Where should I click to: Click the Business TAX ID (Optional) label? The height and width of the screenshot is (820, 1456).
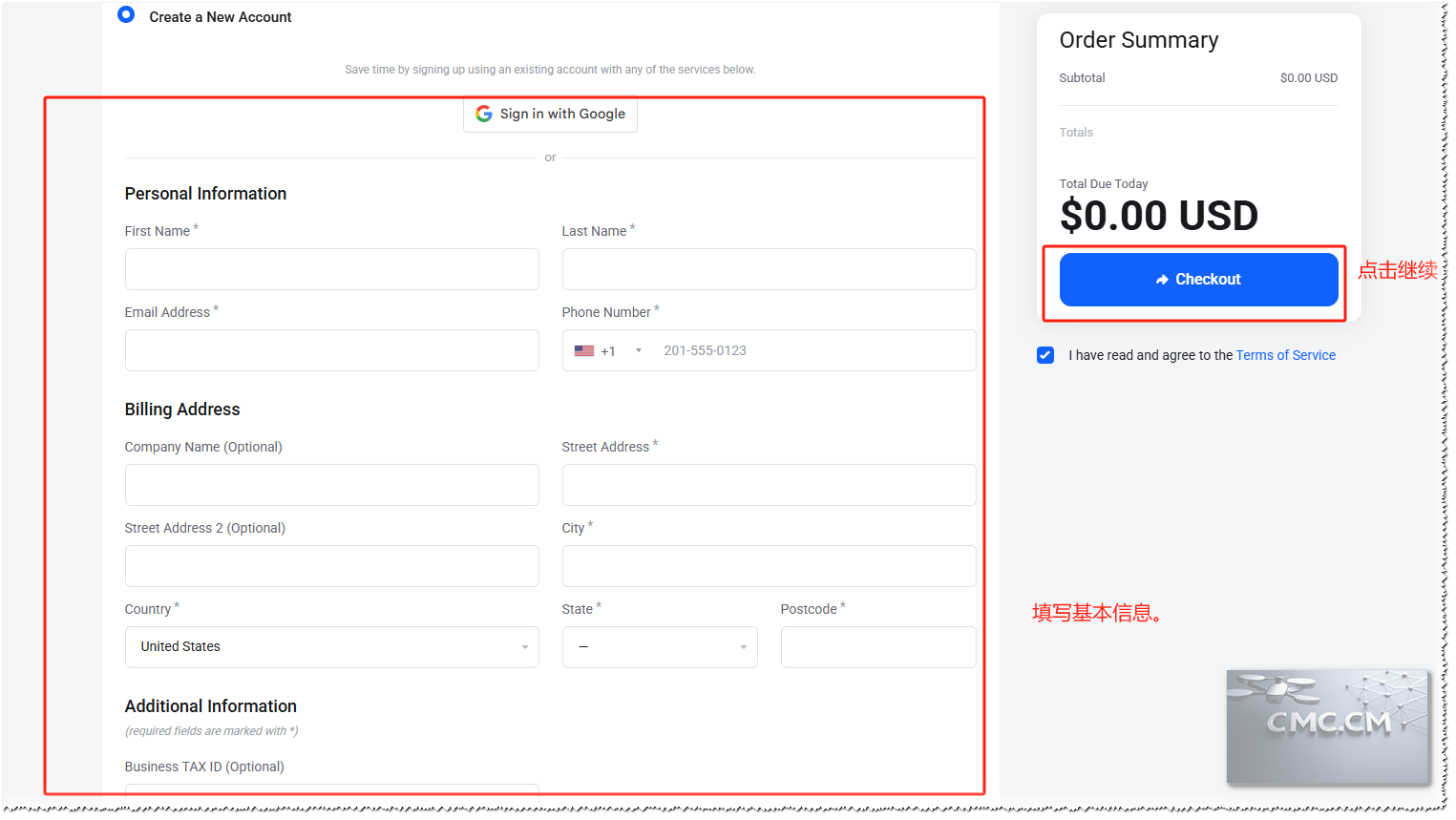pos(204,767)
